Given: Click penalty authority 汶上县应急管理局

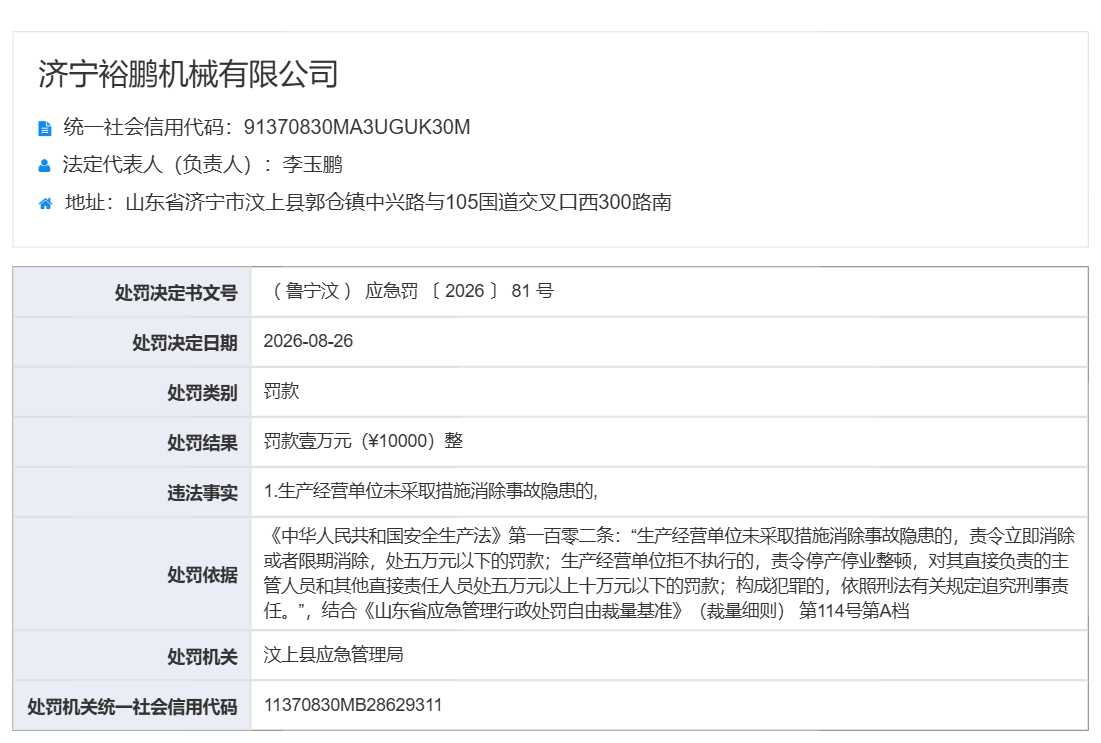Looking at the screenshot, I should [x=334, y=655].
